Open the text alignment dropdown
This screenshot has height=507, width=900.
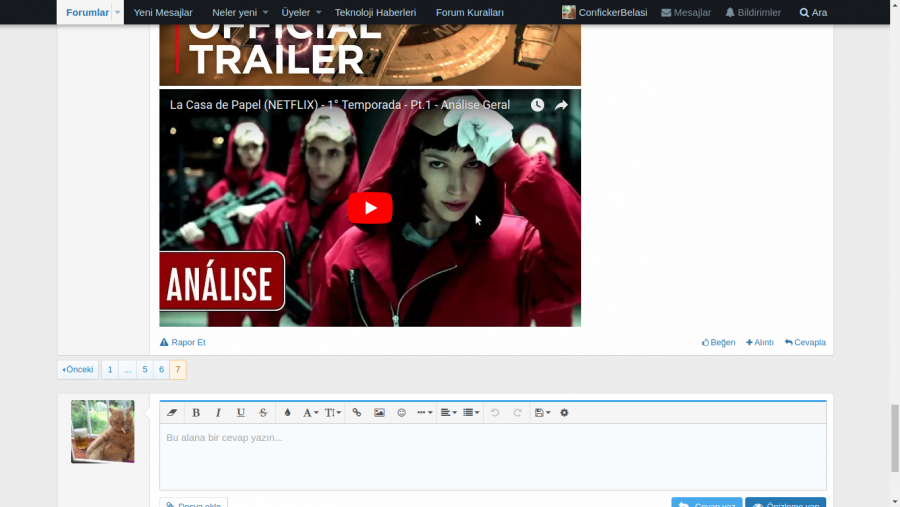point(449,413)
